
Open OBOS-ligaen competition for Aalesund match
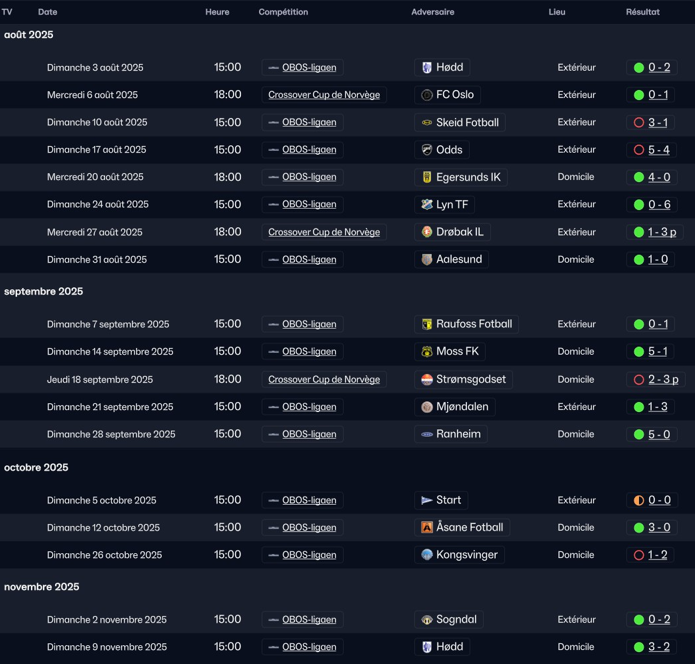pos(309,260)
